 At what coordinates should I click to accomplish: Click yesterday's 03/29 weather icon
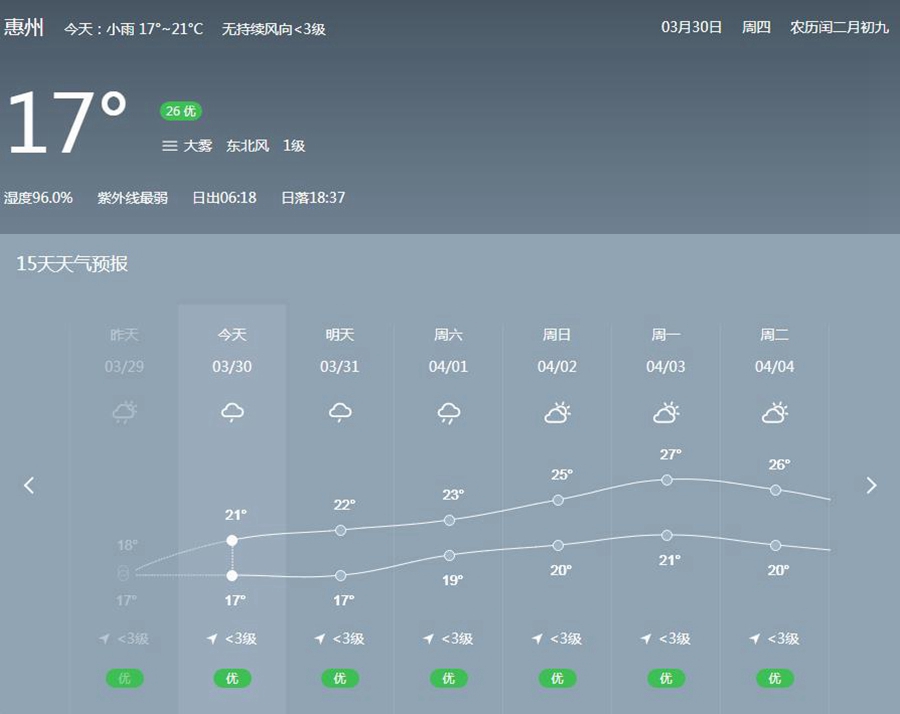pos(124,412)
